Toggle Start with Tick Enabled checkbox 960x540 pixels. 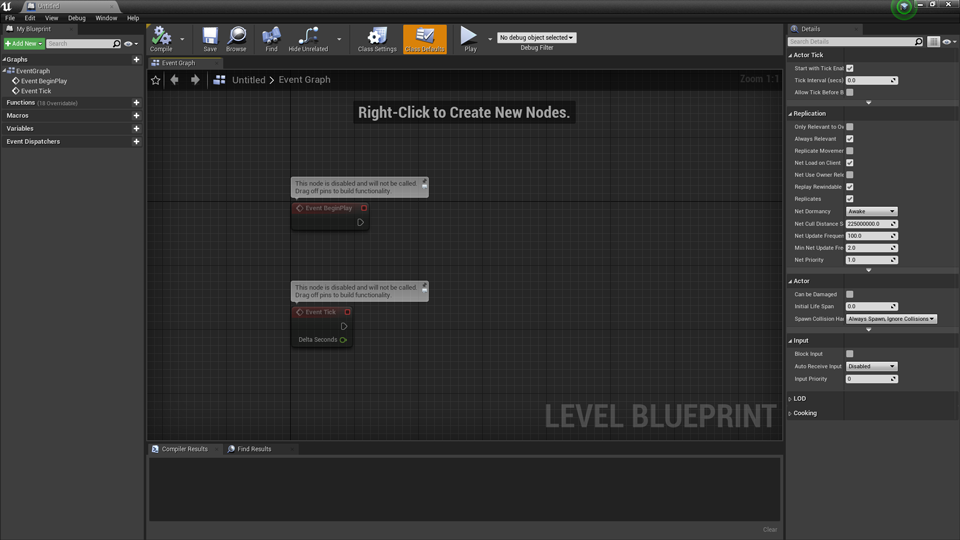tap(850, 68)
